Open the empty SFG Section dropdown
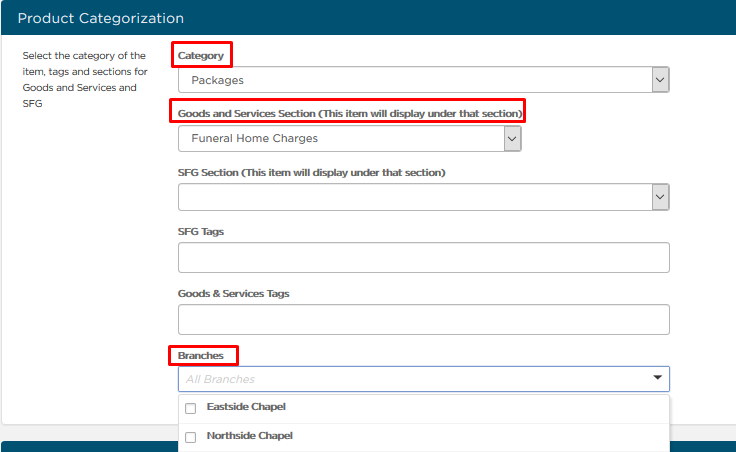The image size is (736, 452). [423, 197]
